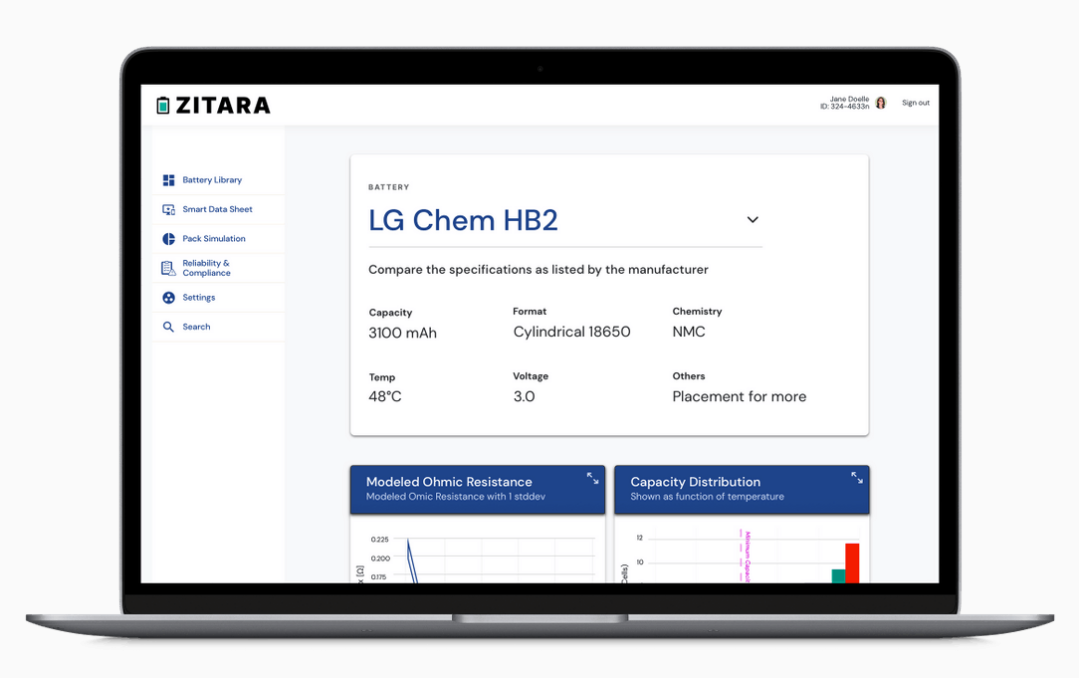Click the Jane Doelle user name
Screen dimensions: 1079x678
click(x=849, y=99)
